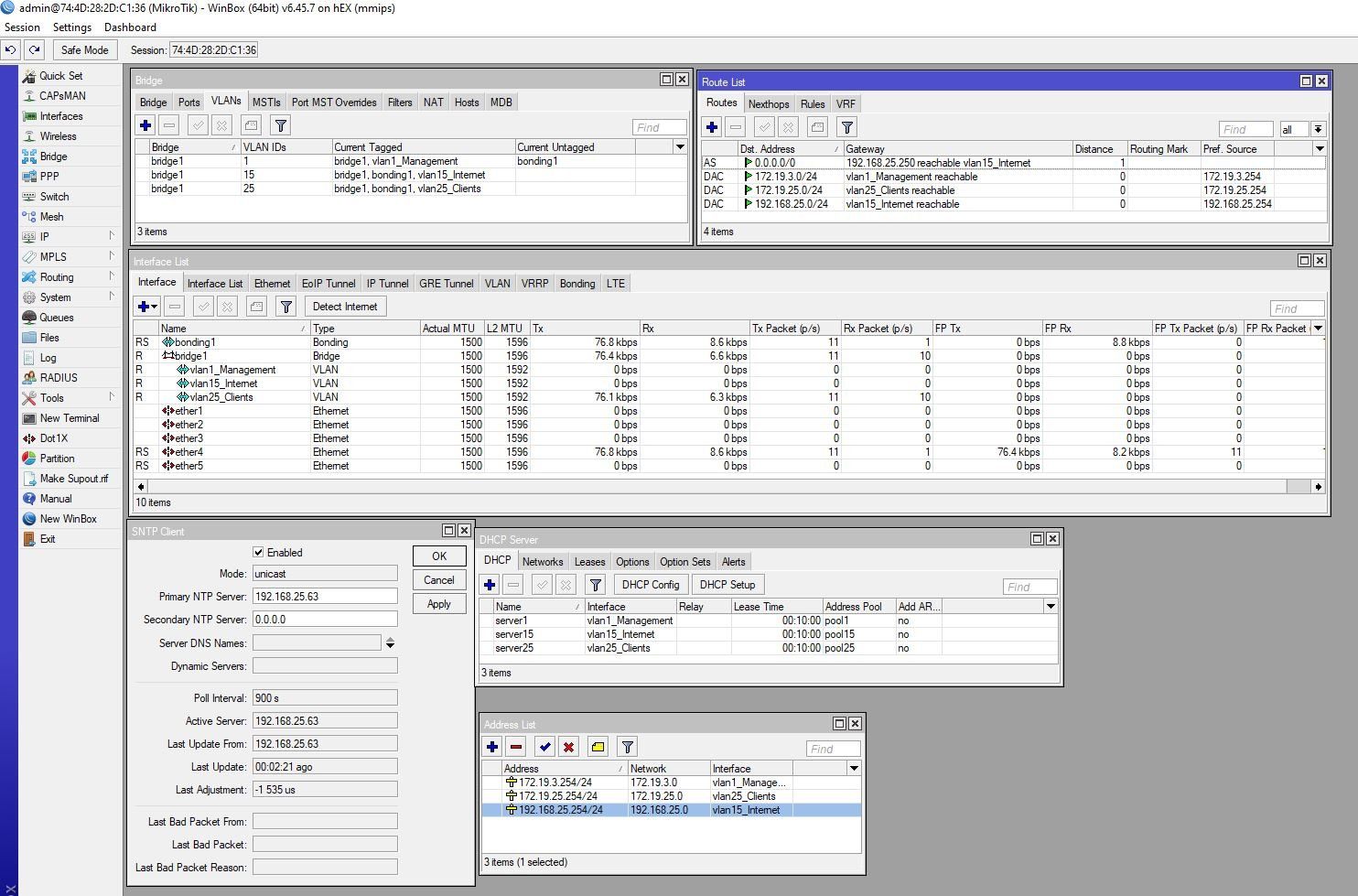Screen dimensions: 1358x896
Task: Click yellow comment icon in Address List
Action: 598,747
